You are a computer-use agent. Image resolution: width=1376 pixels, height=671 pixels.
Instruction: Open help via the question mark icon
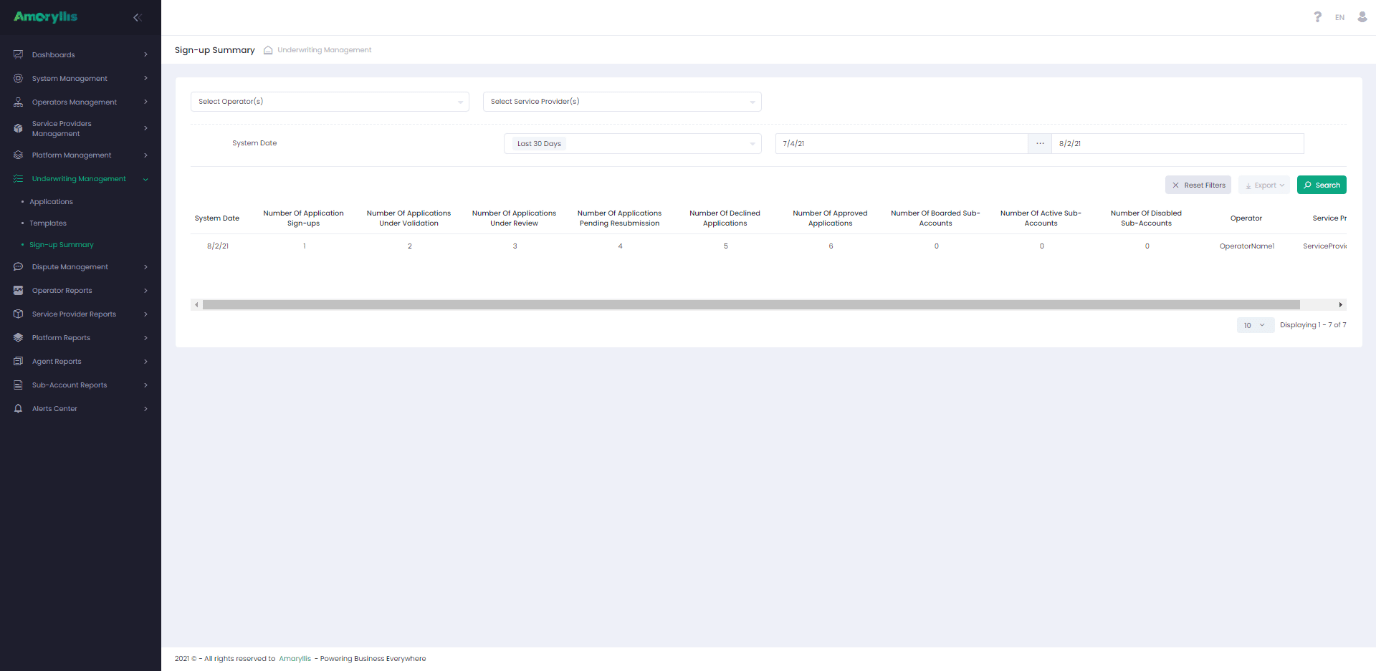pos(1318,17)
